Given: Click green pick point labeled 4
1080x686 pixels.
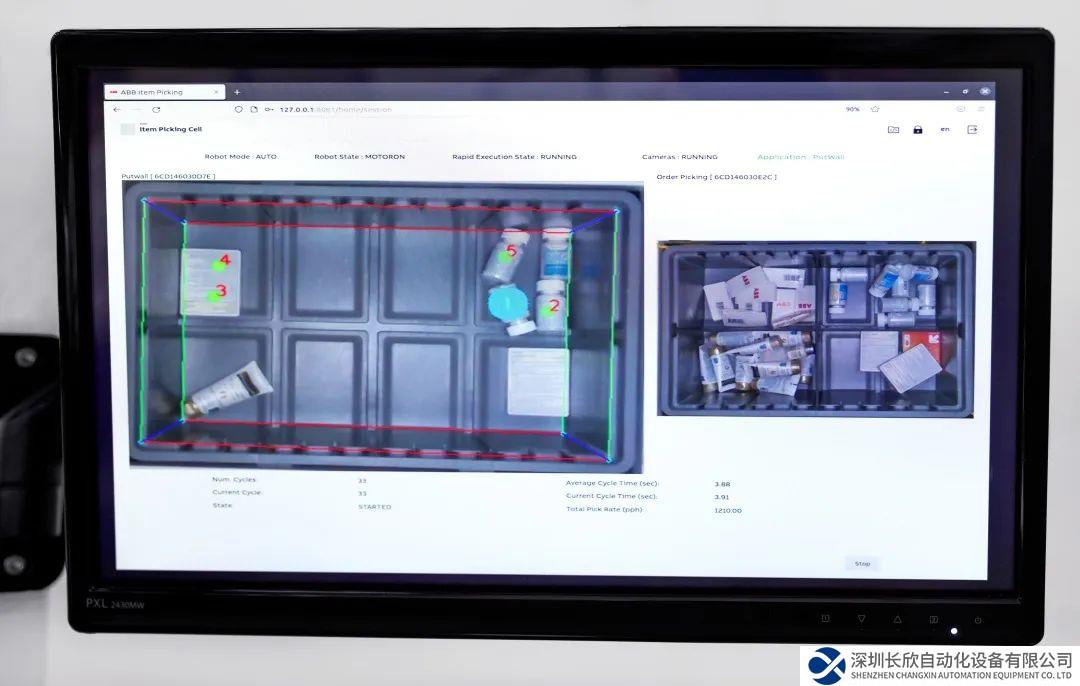Looking at the screenshot, I should 220,265.
